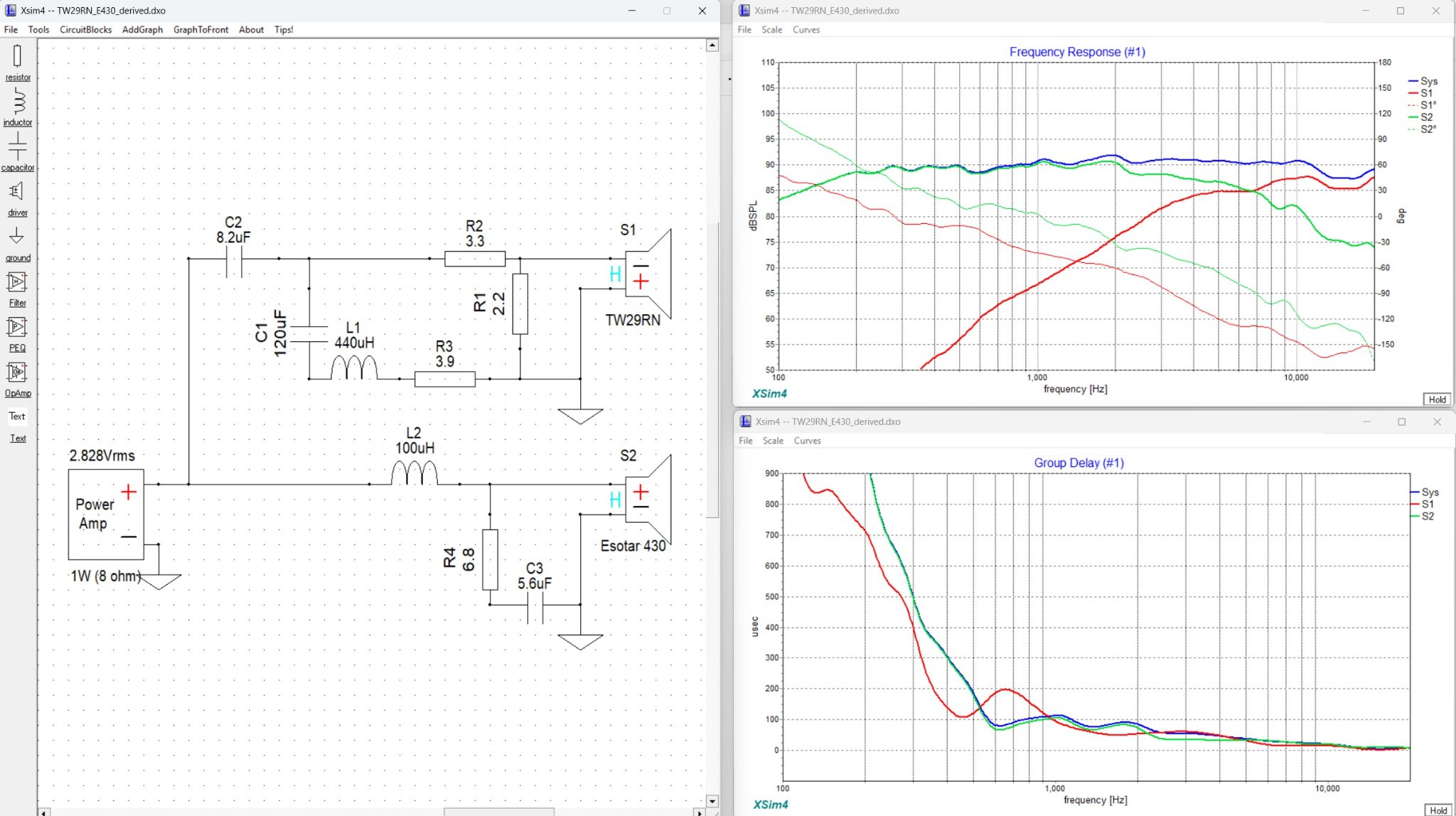Open the GraphToFront menu
This screenshot has height=816, width=1456.
click(x=200, y=30)
